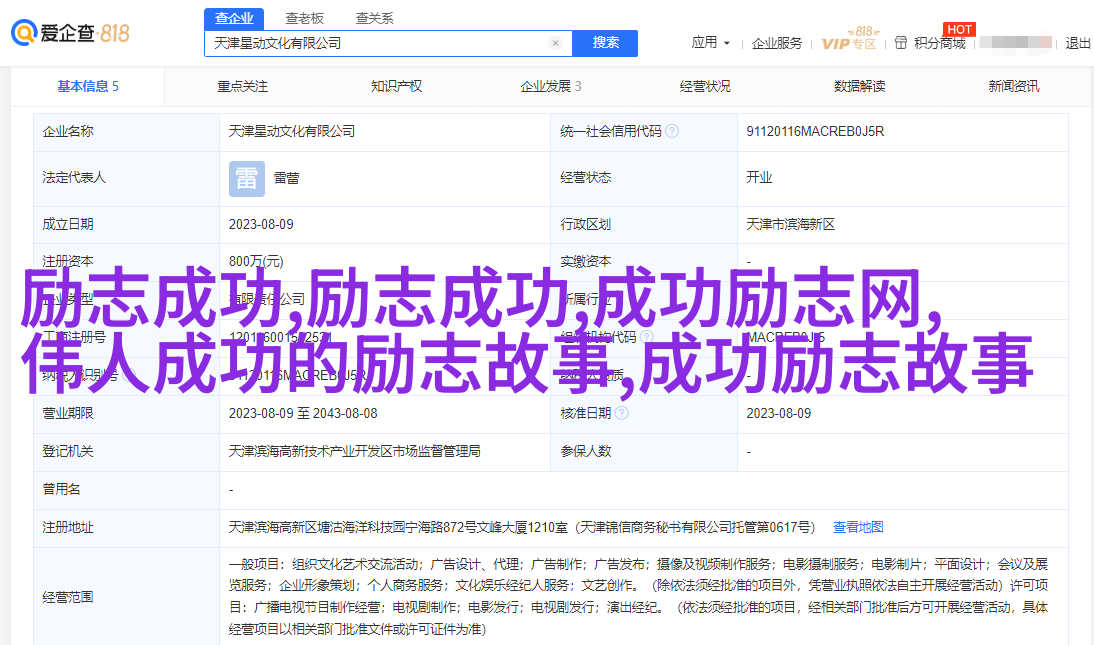The height and width of the screenshot is (645, 1094).
Task: Click credit code 91120116MACREB0J5R
Action: pos(815,131)
